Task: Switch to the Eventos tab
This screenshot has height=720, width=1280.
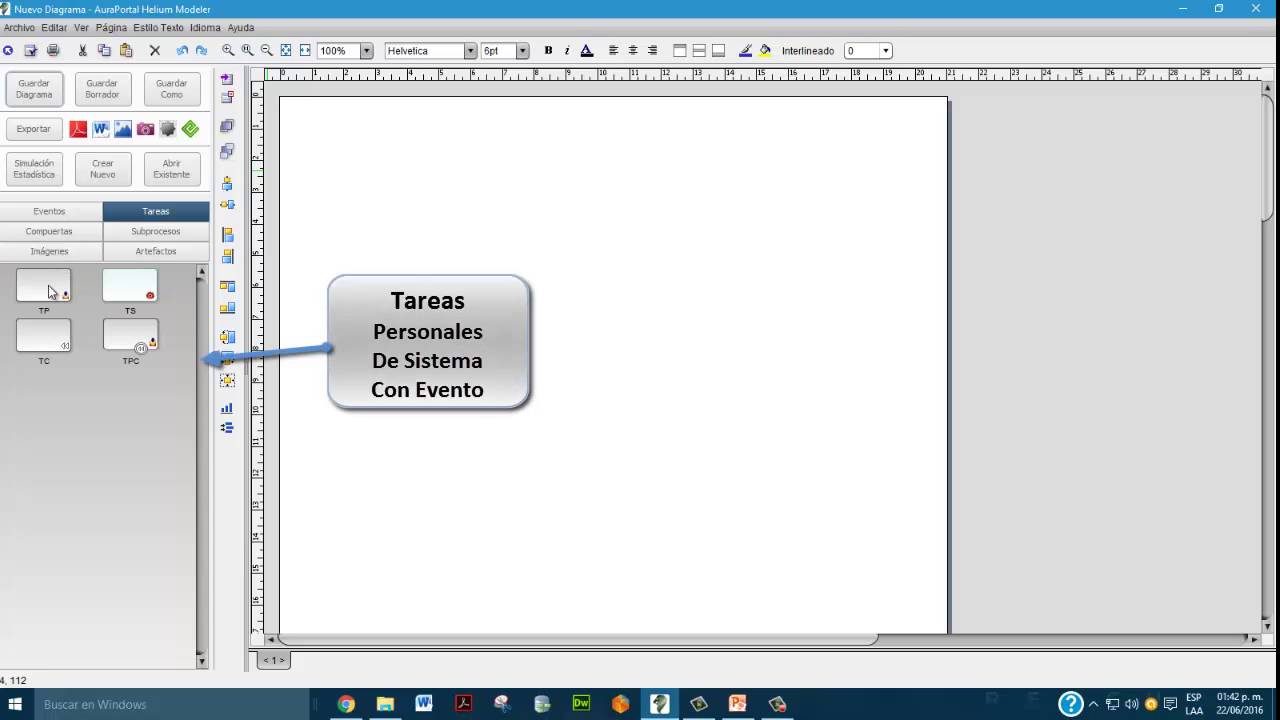Action: (49, 211)
